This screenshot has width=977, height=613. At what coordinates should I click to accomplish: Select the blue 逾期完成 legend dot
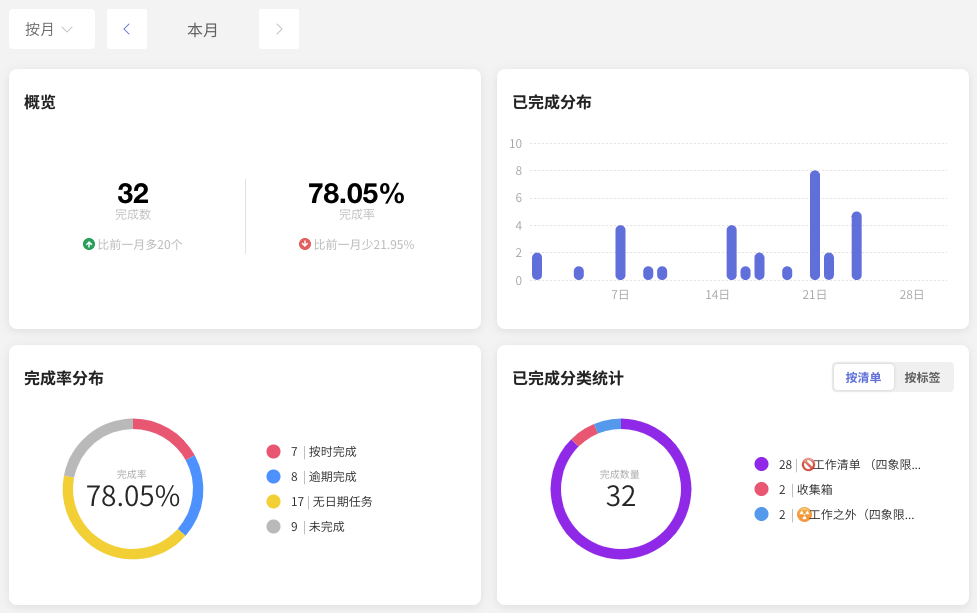[273, 477]
